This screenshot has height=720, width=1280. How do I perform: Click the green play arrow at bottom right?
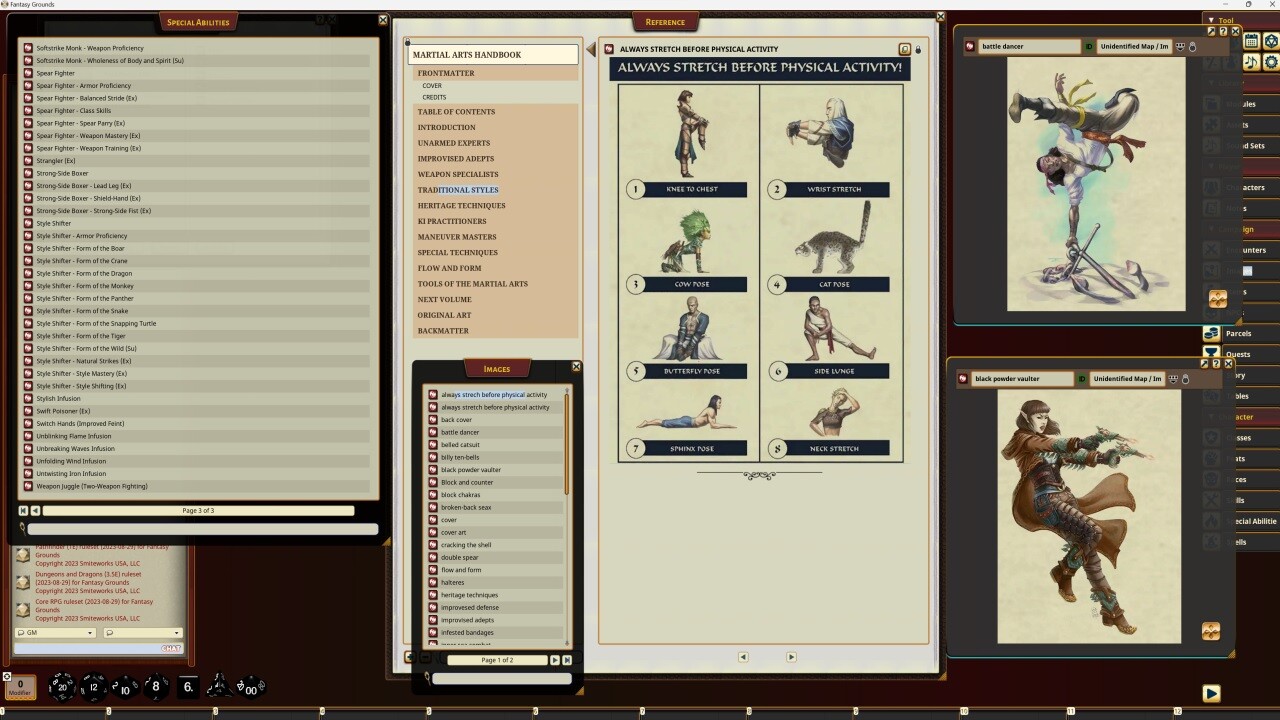[x=1211, y=693]
